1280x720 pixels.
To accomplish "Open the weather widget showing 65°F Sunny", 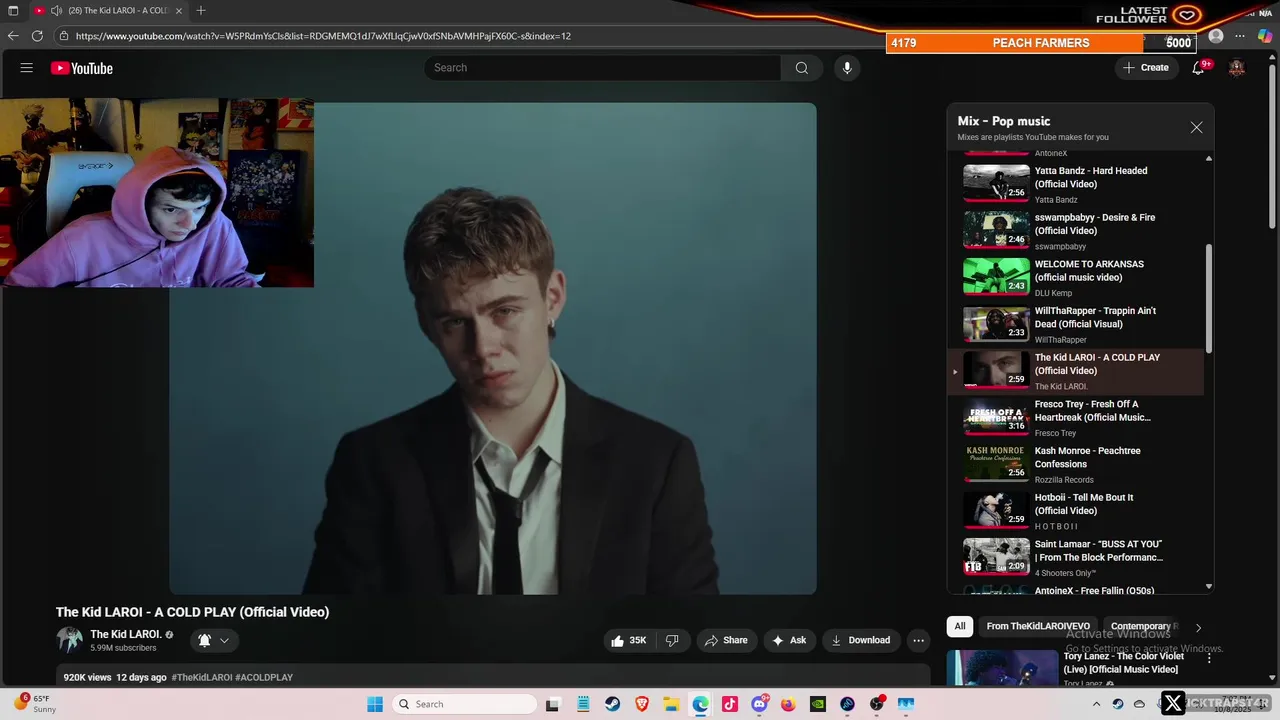I will coord(34,704).
